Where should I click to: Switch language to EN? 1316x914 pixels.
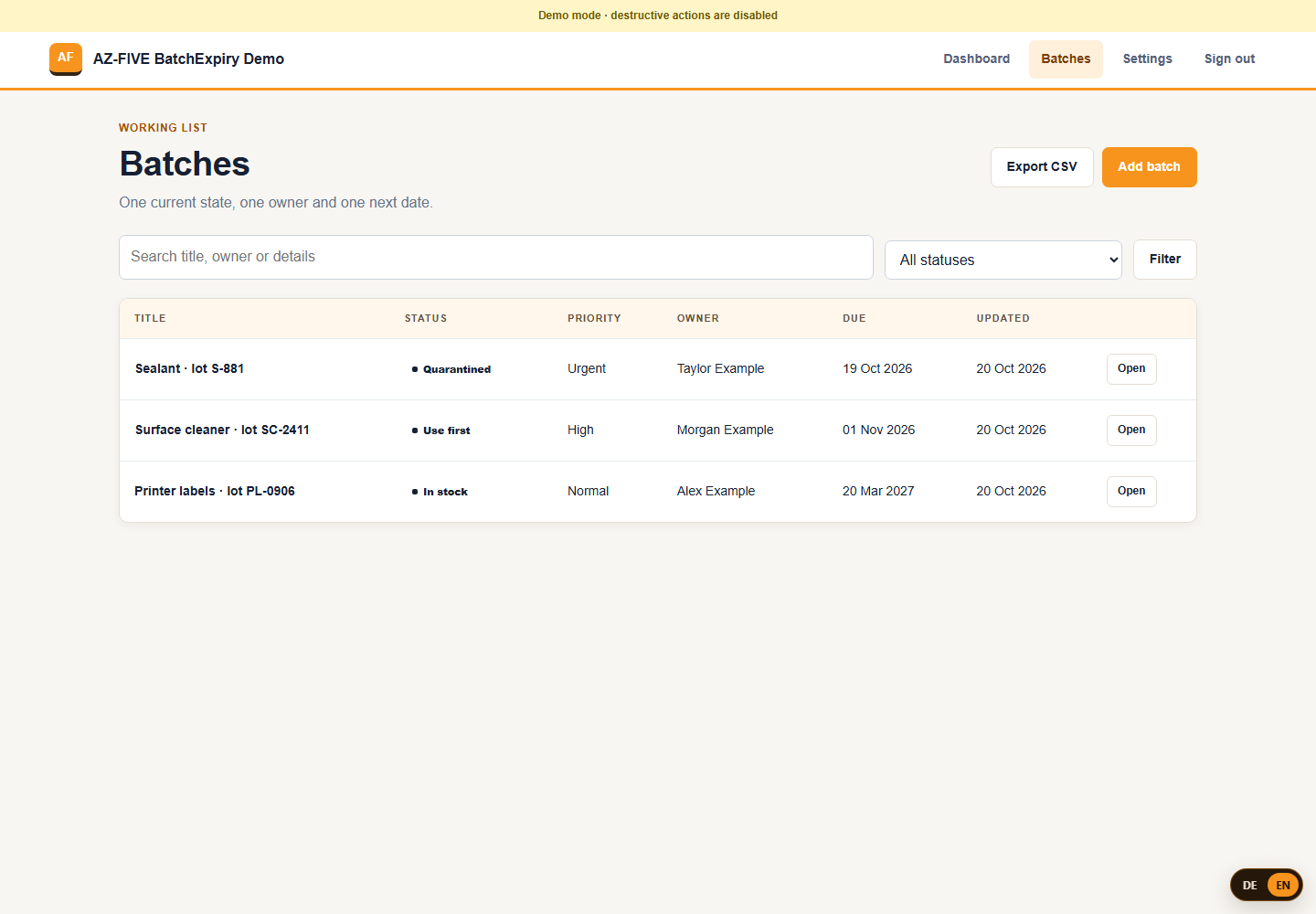point(1283,885)
